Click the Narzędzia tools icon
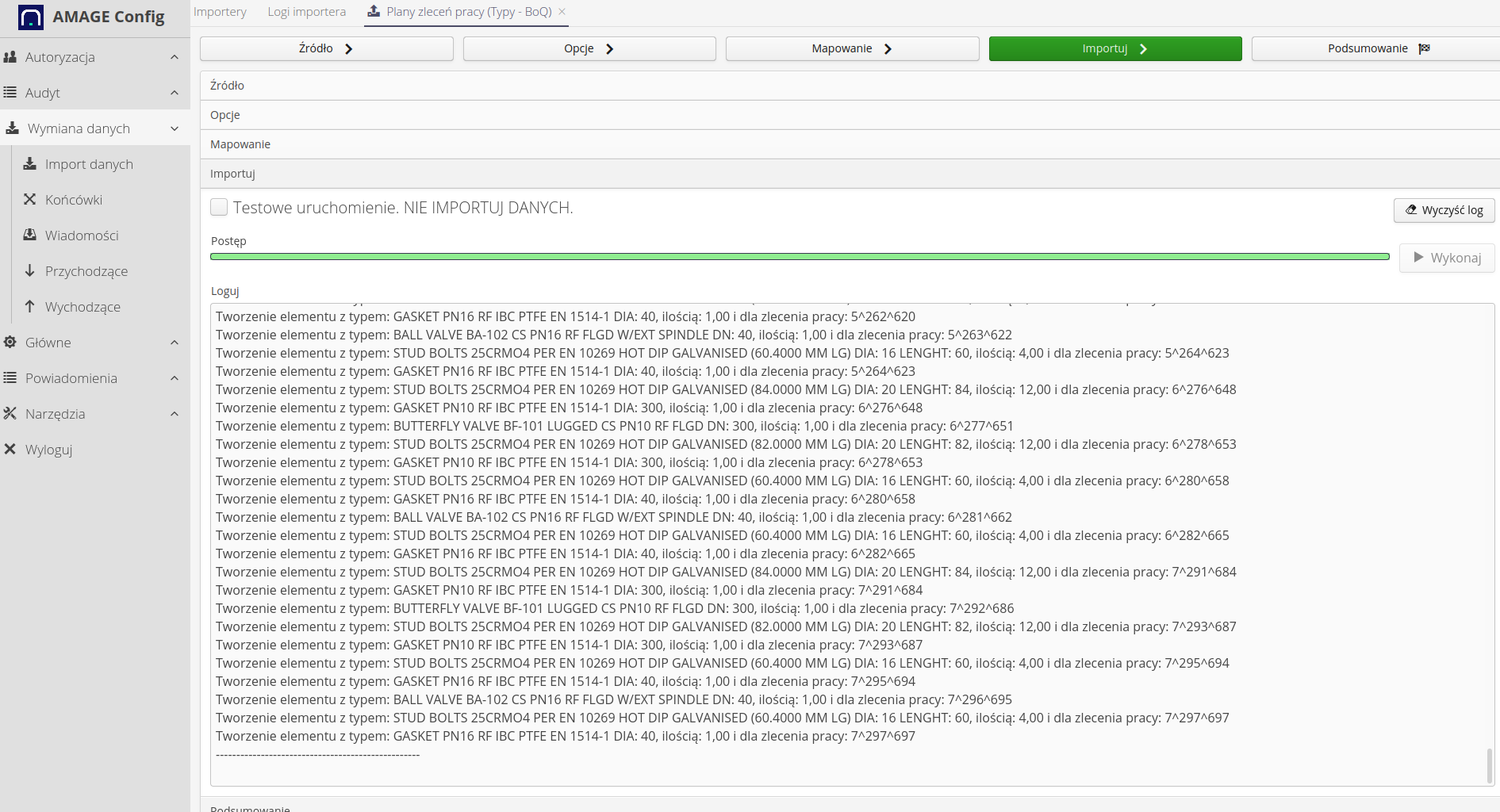Screen dimensions: 1500x812 click(10, 414)
